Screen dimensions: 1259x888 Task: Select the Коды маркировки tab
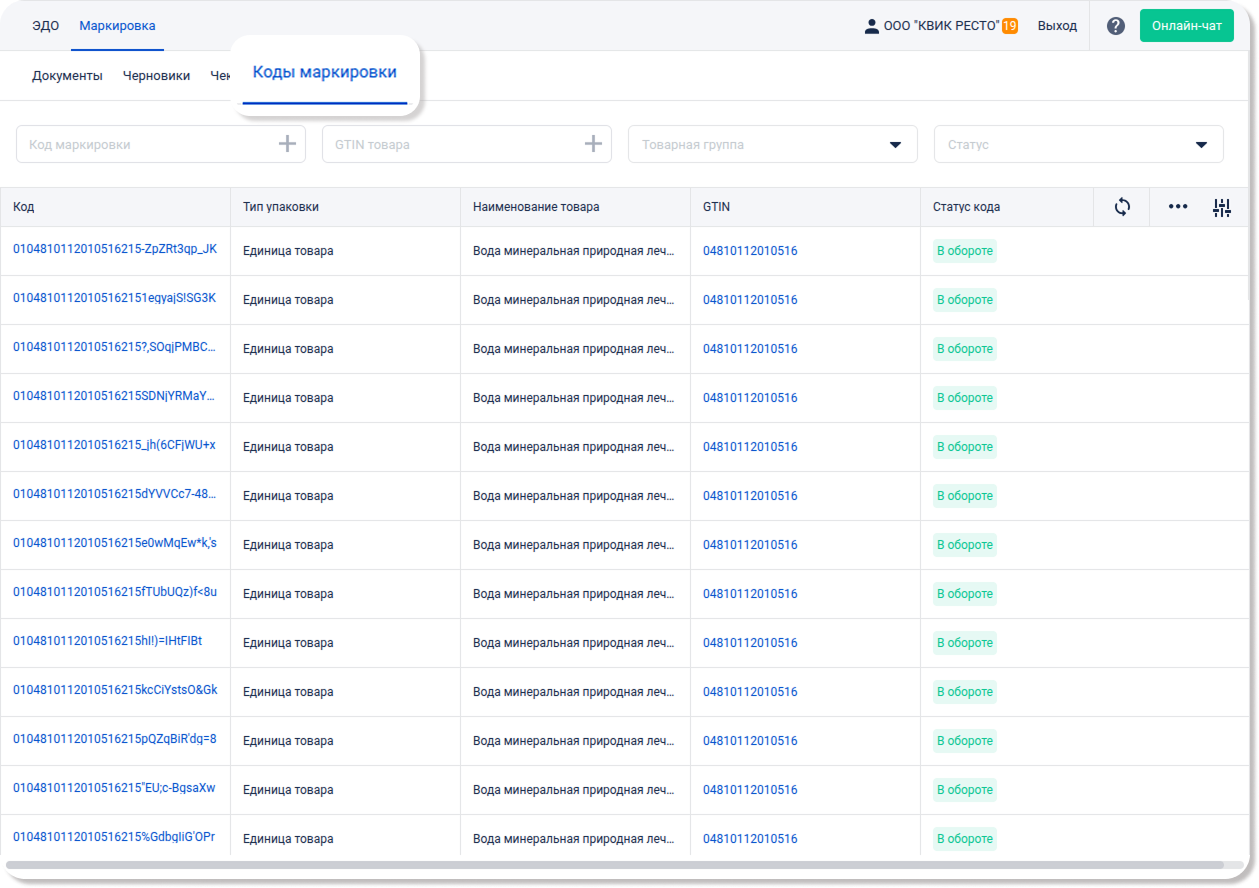pyautogui.click(x=324, y=72)
